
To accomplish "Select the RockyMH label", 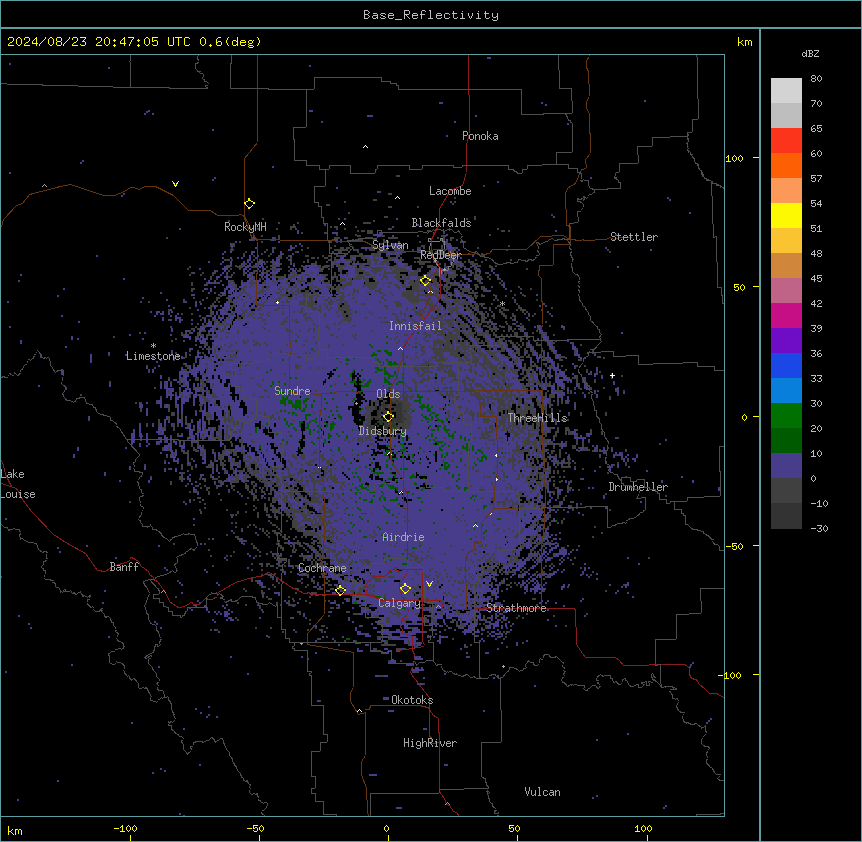I will (245, 226).
